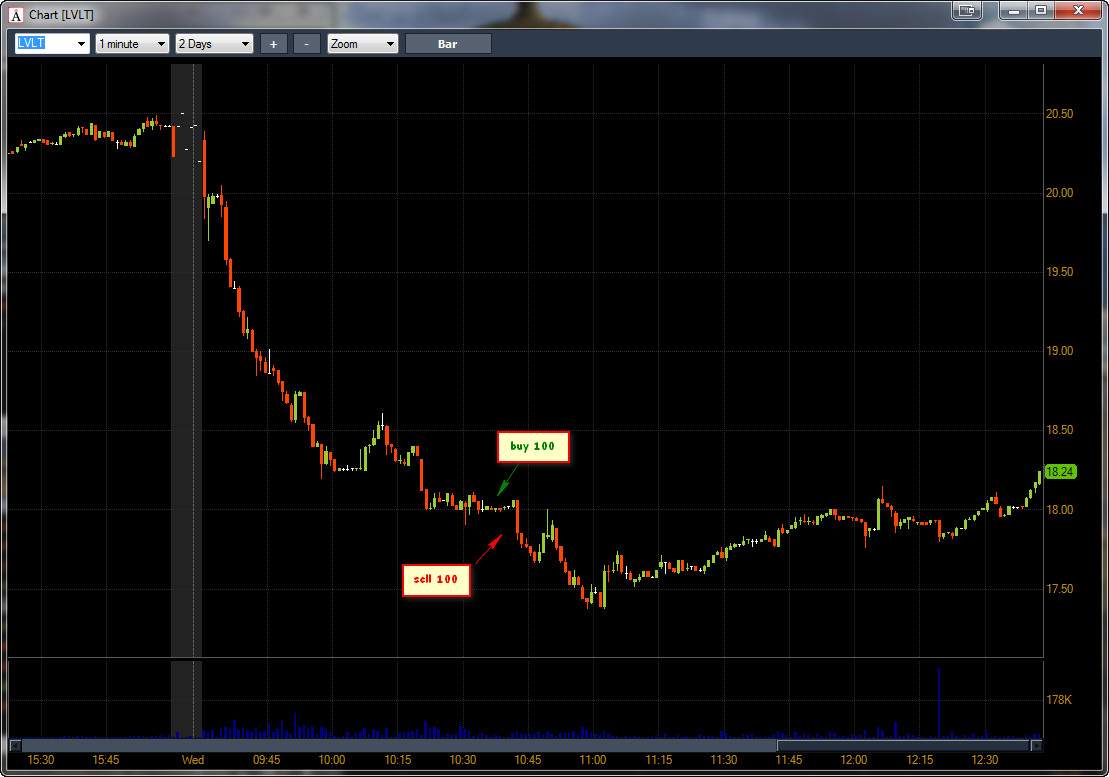Open the Zoom dropdown
This screenshot has width=1109, height=777.
tap(363, 44)
